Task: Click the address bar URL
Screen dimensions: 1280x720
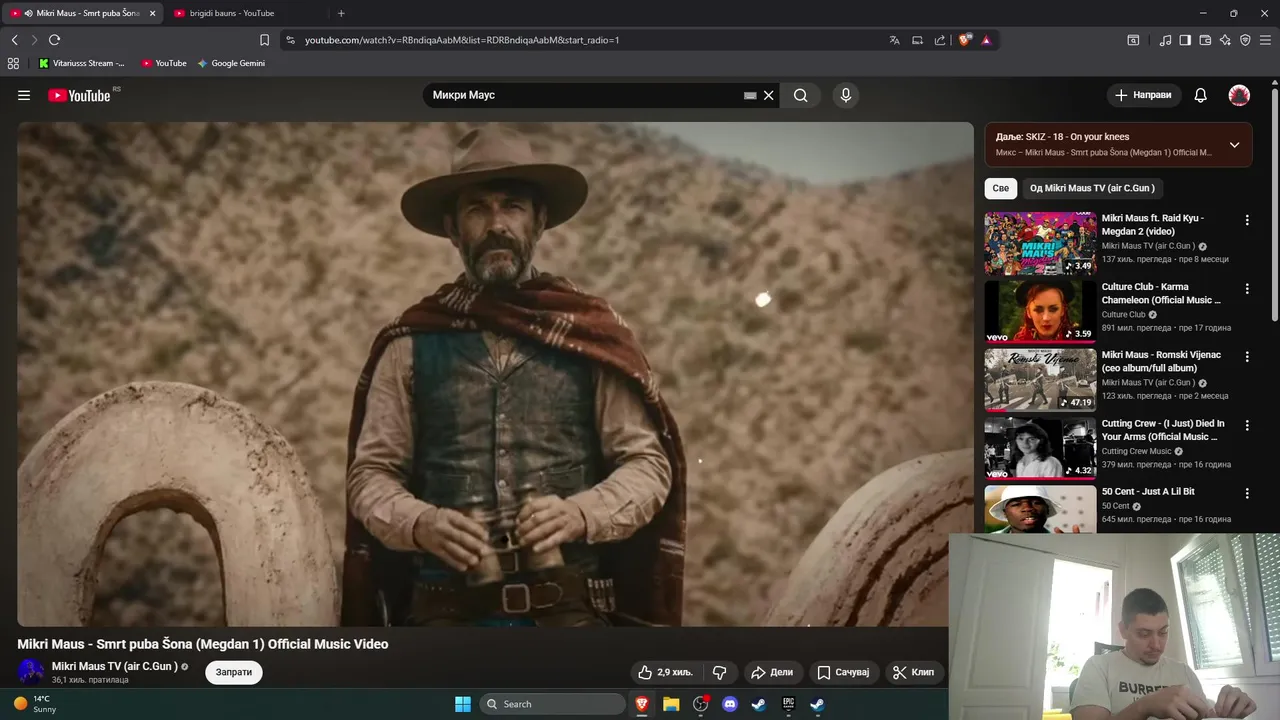Action: tap(462, 40)
